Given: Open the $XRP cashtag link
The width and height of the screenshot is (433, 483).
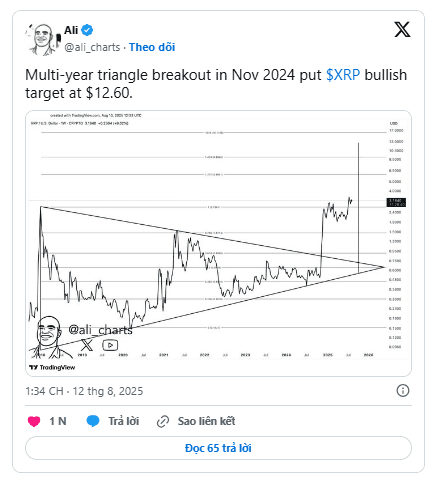Looking at the screenshot, I should pyautogui.click(x=343, y=75).
